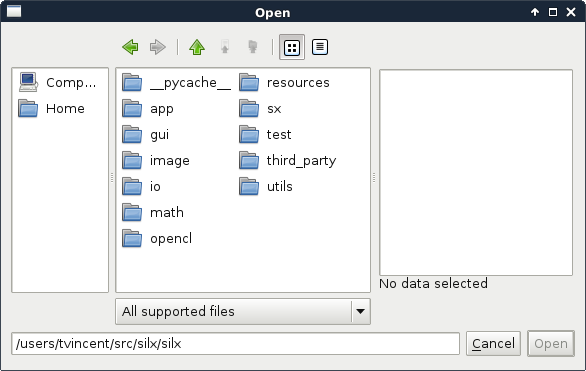
Task: Select the resources folder
Action: coord(284,83)
